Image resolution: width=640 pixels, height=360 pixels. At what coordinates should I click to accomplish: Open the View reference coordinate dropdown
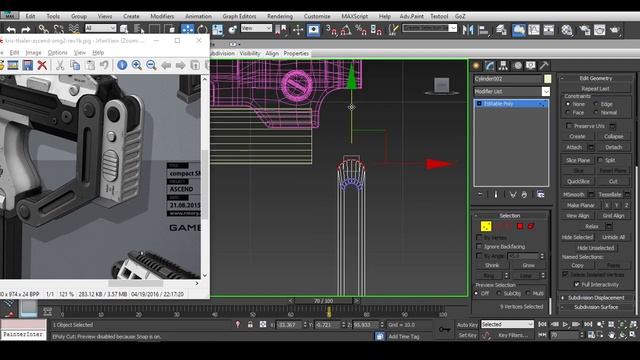(256, 28)
